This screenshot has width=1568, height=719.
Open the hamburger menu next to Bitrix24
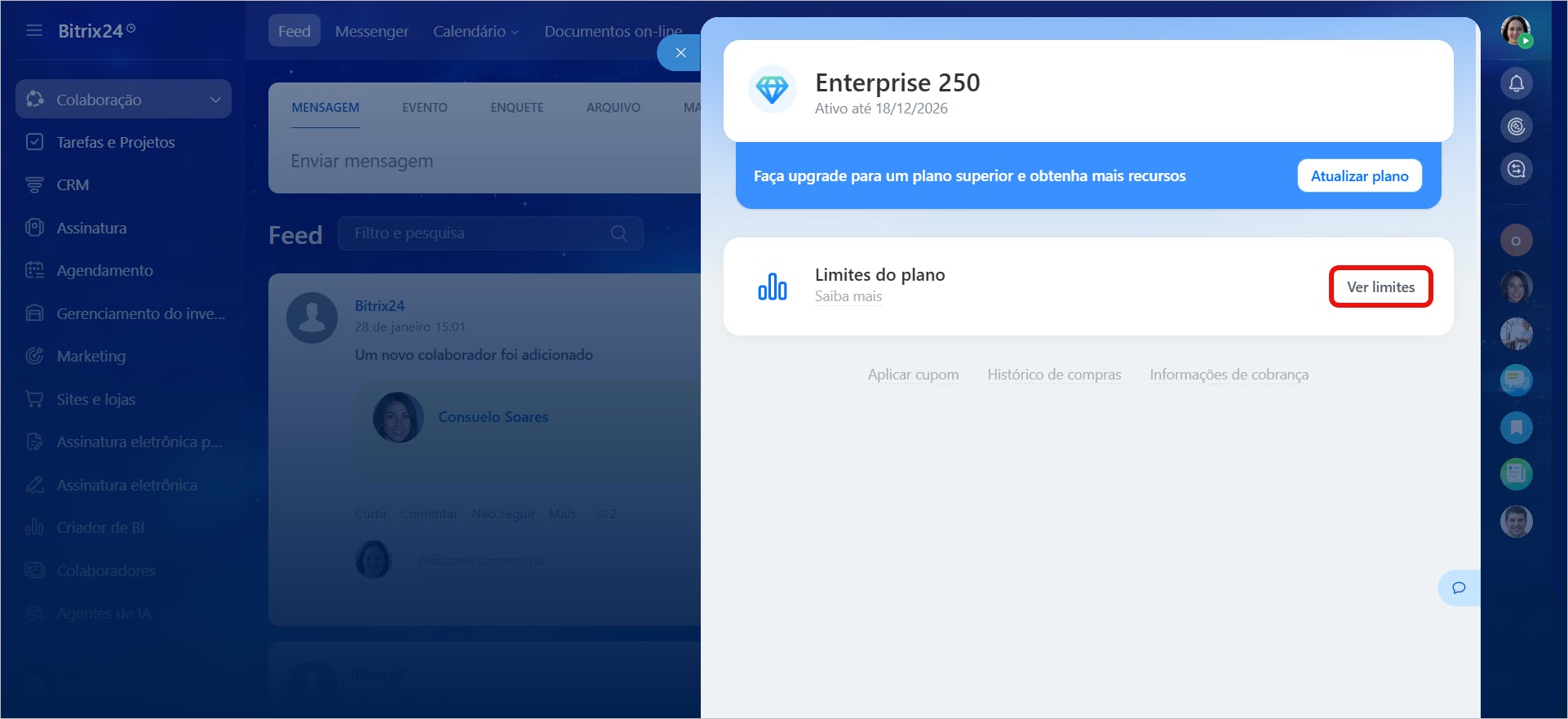(34, 31)
